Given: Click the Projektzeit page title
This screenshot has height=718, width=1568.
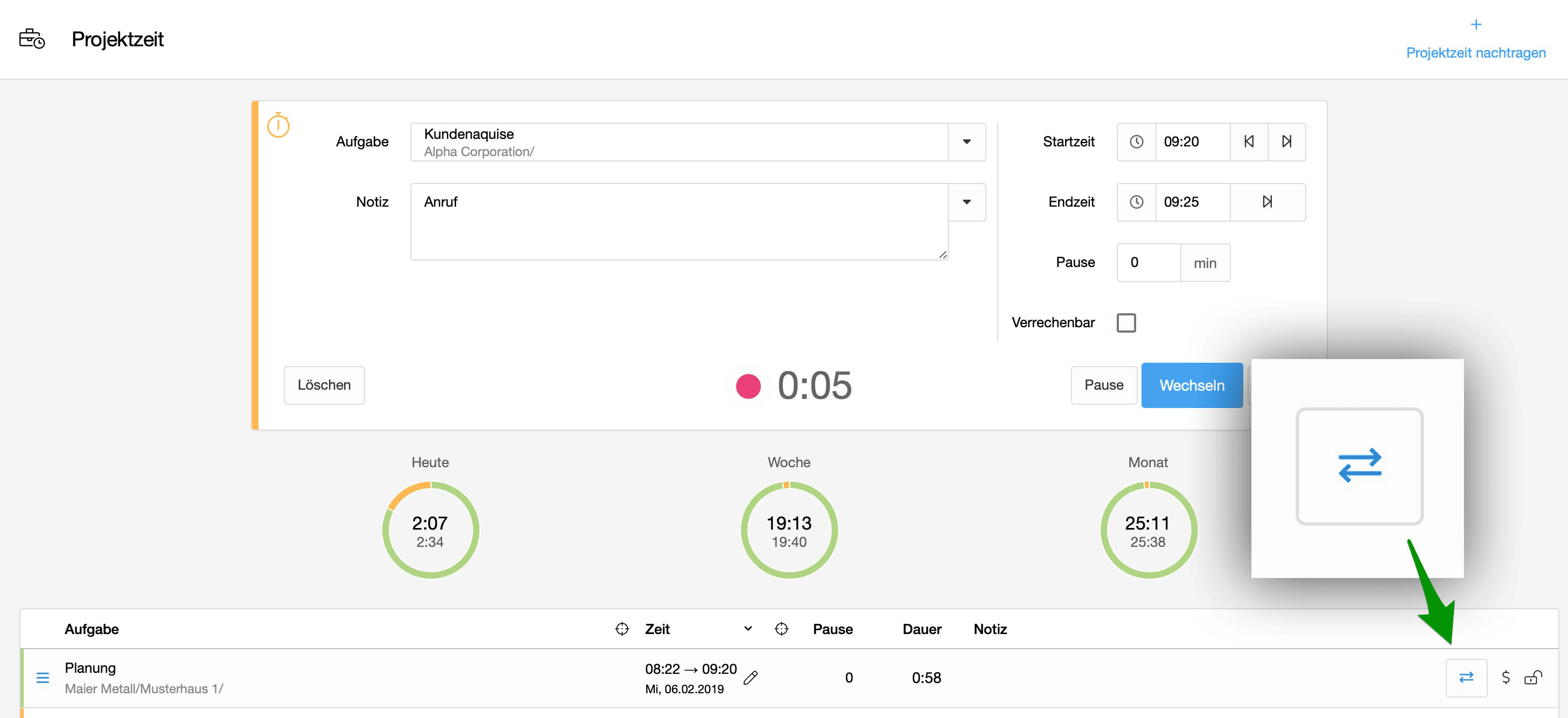Looking at the screenshot, I should (117, 39).
